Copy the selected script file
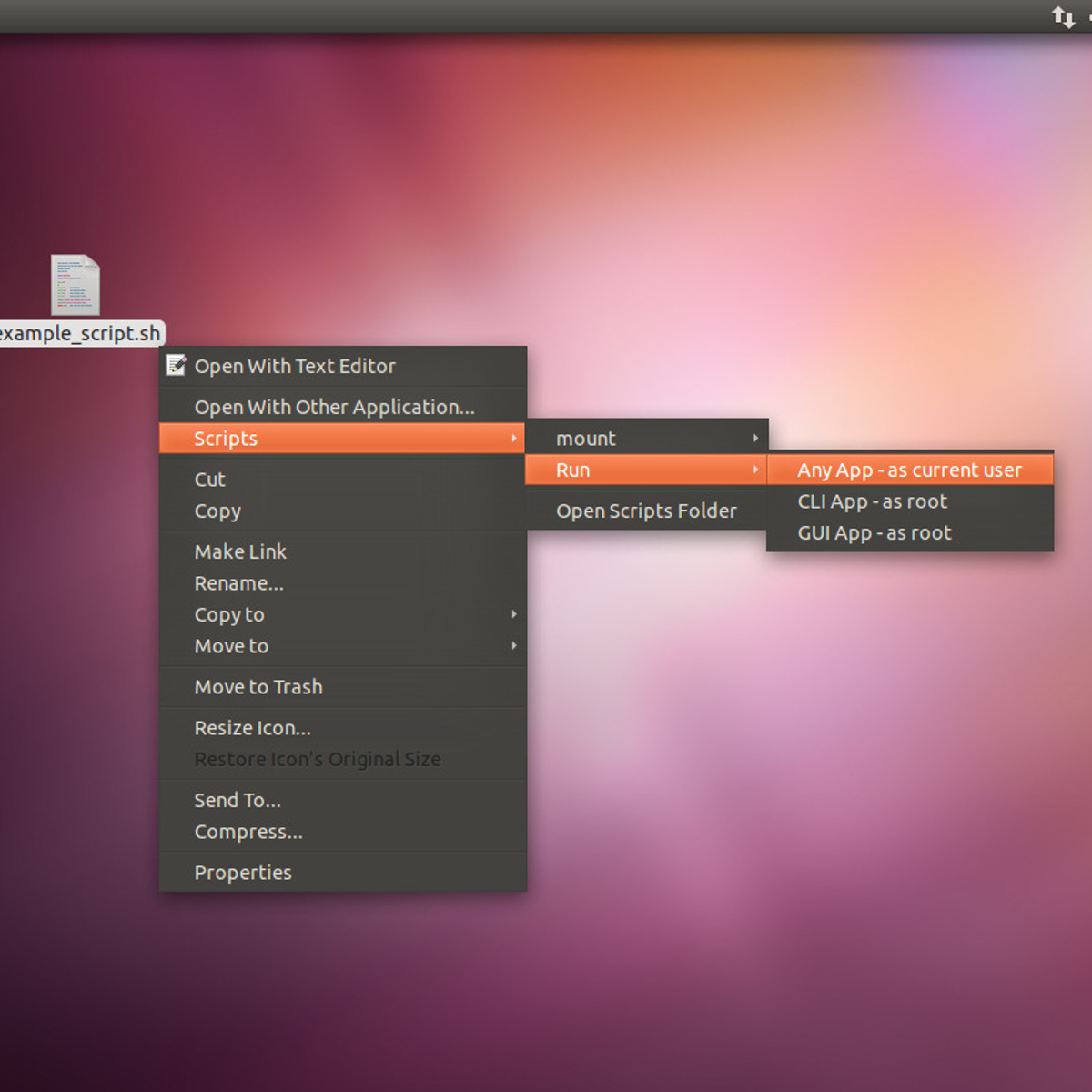The image size is (1092, 1092). 217,511
